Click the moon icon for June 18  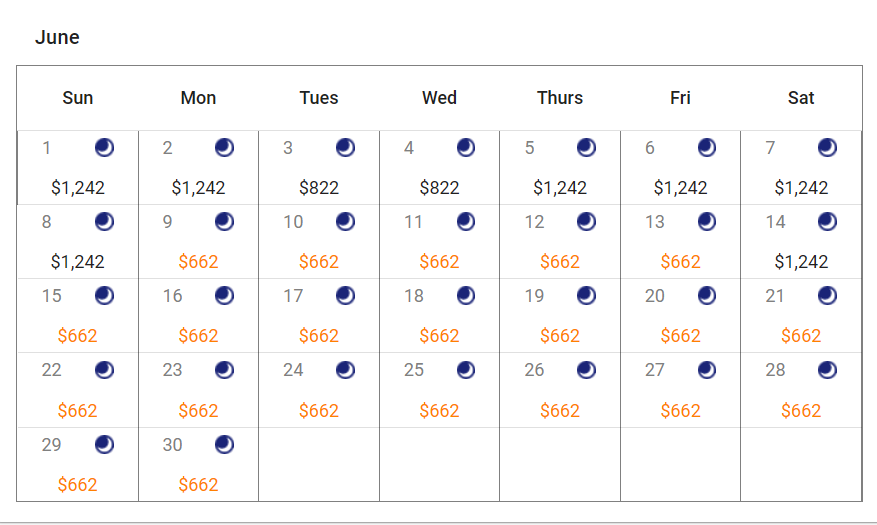coord(465,296)
